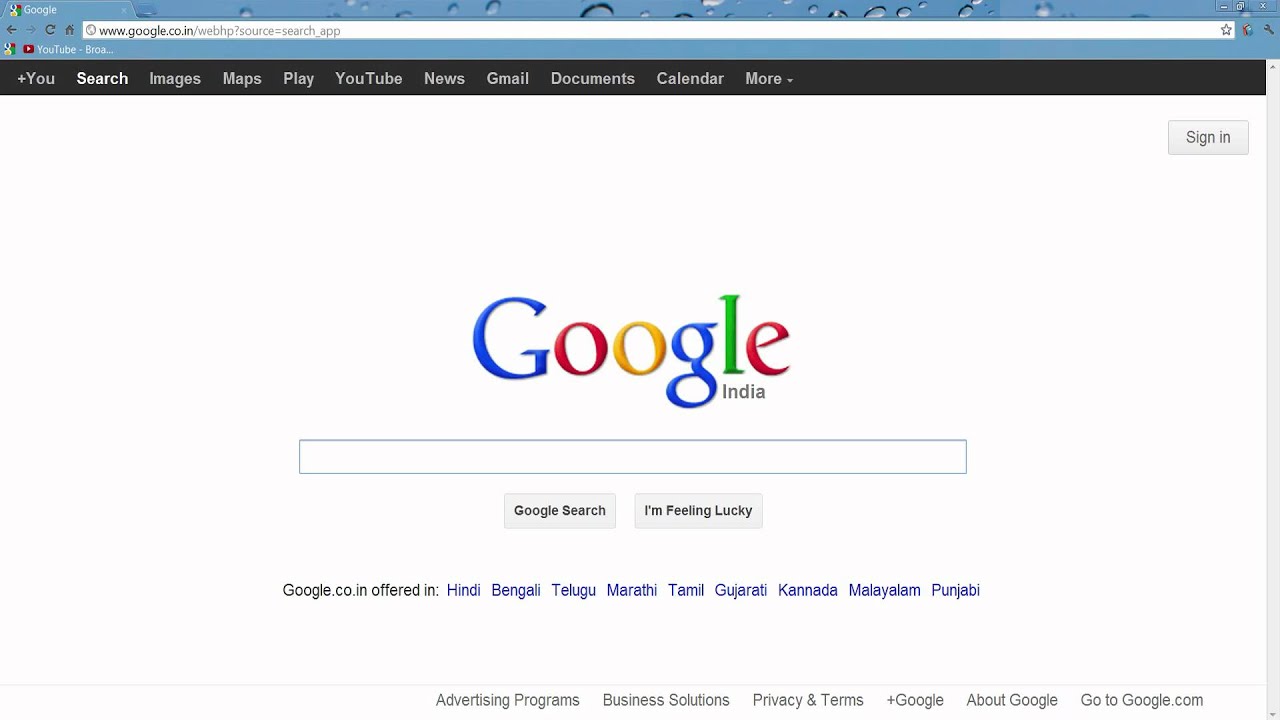
Task: Click the I'm Feeling Lucky button
Action: click(698, 510)
